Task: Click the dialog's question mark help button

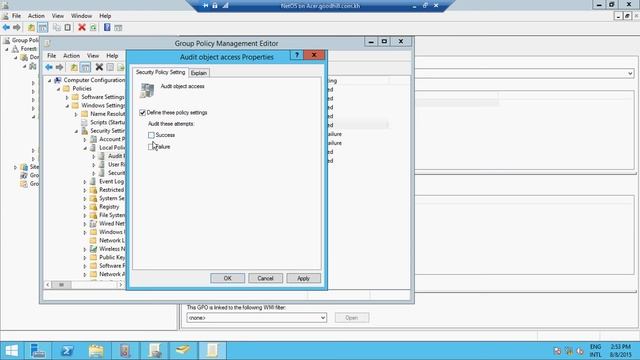Action: pyautogui.click(x=297, y=55)
